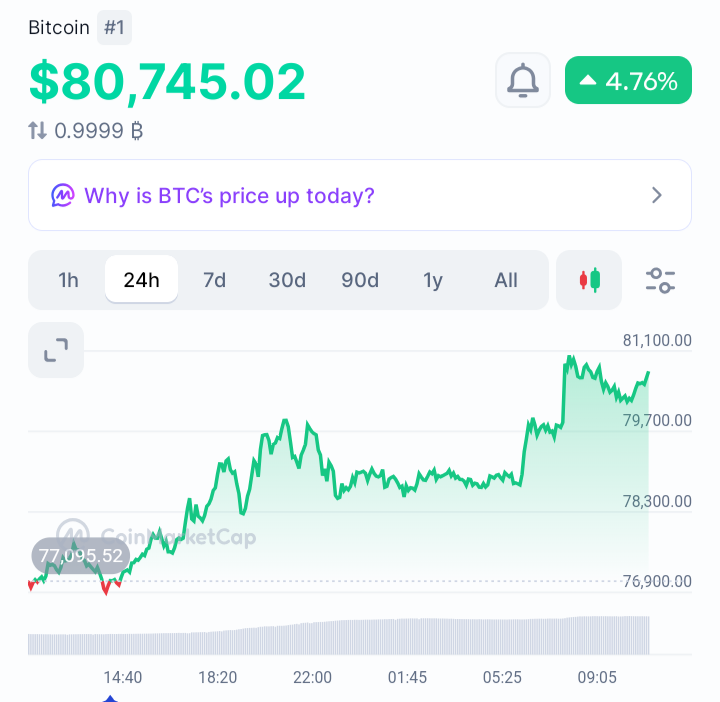Select the 1h timeframe

click(68, 280)
